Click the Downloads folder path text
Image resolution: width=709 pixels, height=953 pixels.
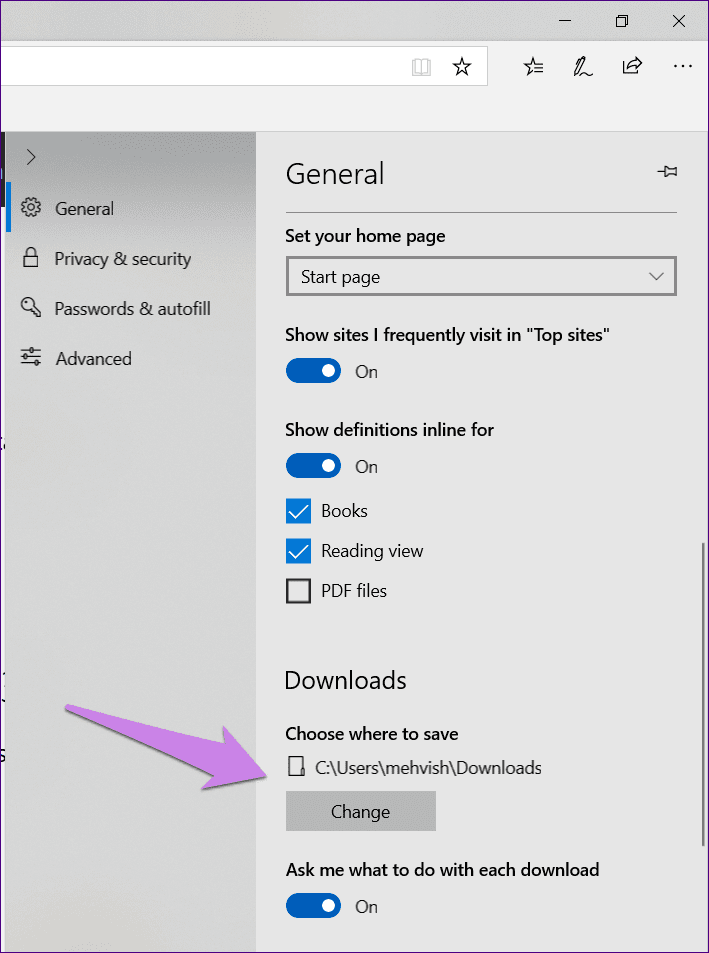coord(428,768)
